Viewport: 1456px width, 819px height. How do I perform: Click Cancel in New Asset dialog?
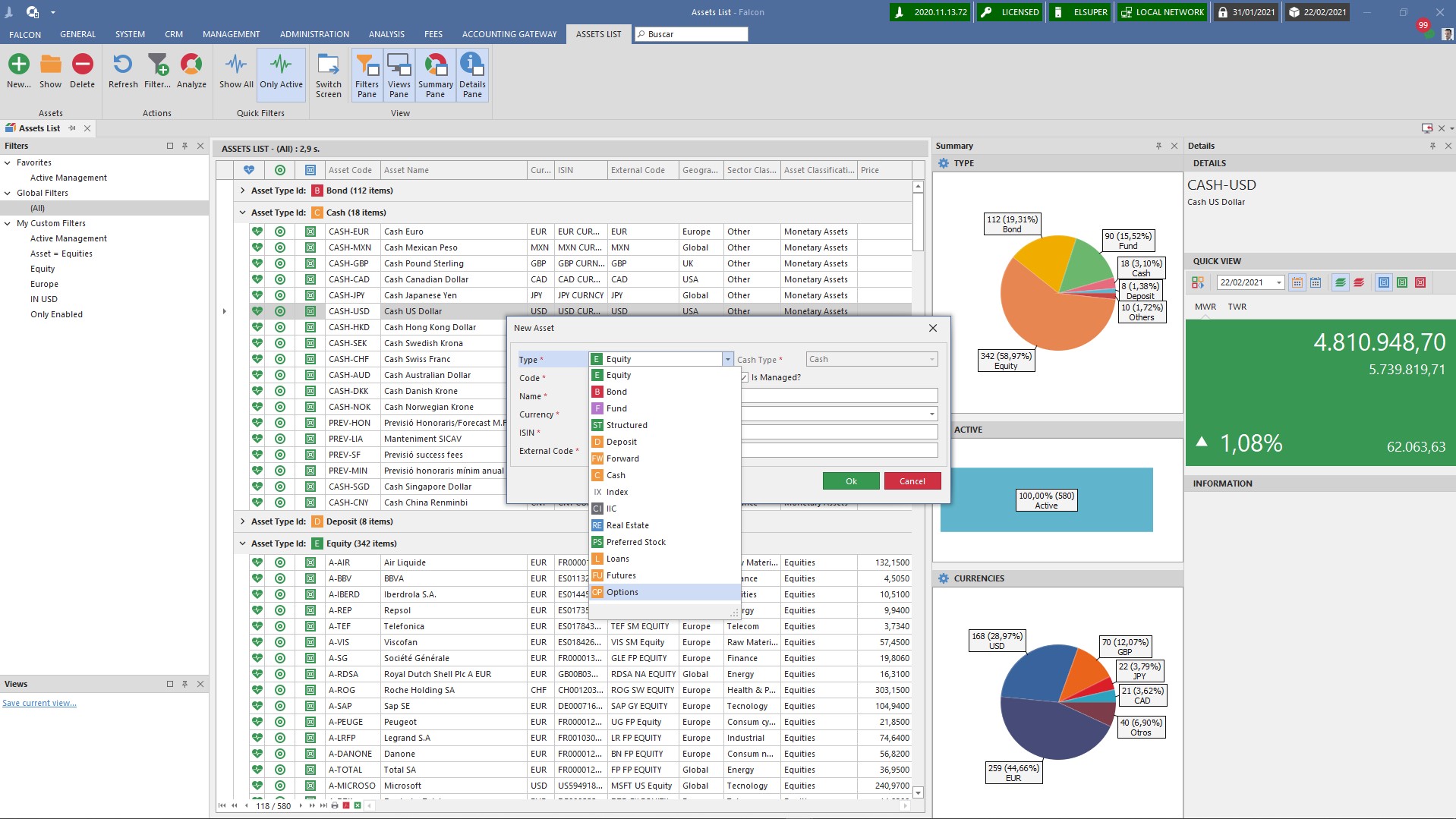click(x=912, y=481)
